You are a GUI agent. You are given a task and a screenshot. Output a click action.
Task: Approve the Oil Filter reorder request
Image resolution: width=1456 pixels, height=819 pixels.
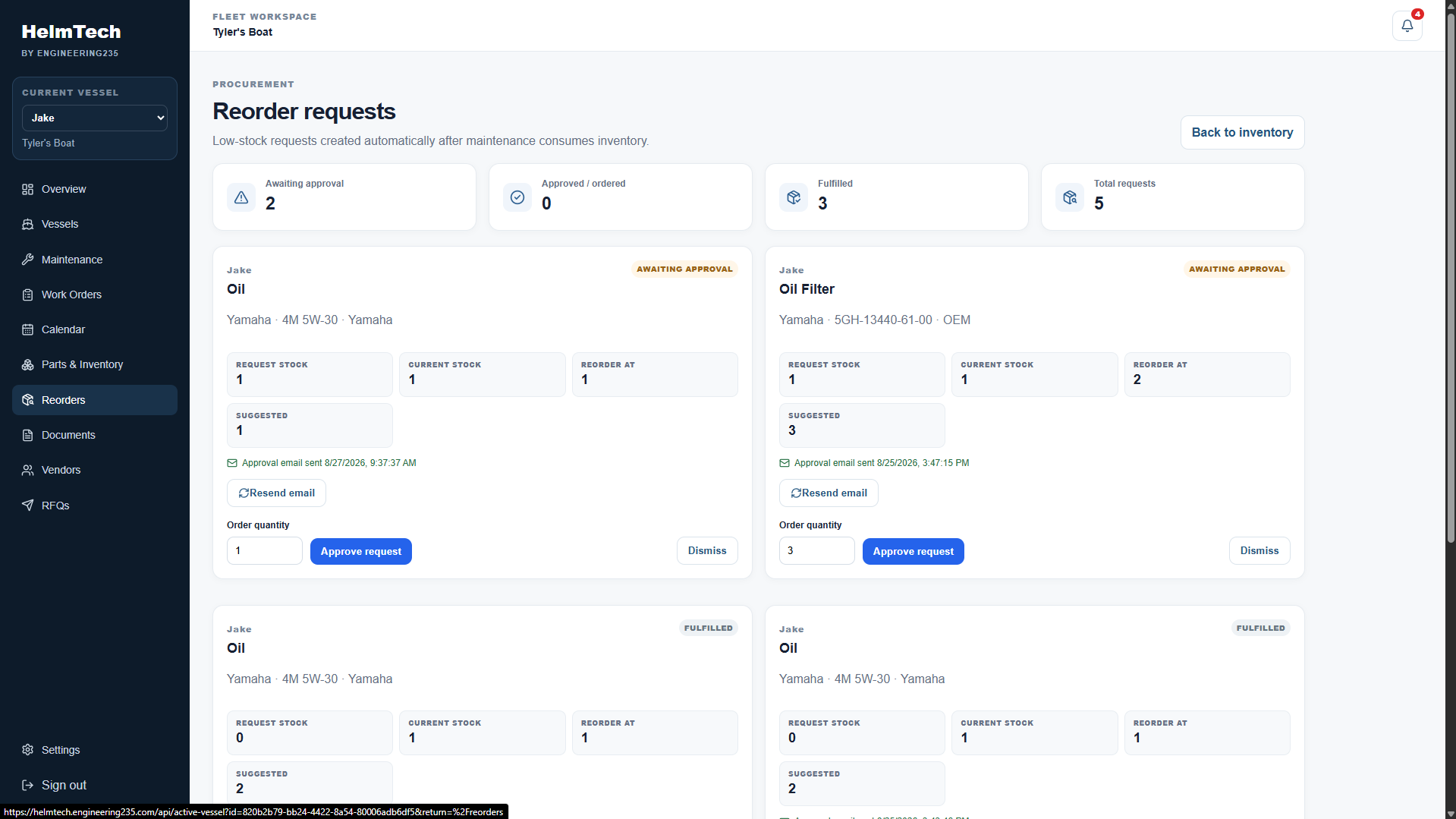coord(914,551)
